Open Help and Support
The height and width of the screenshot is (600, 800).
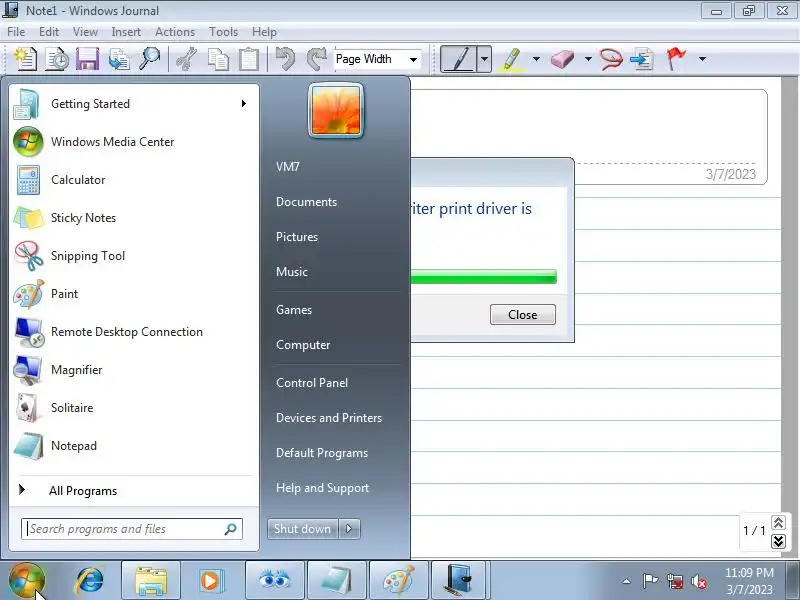tap(322, 488)
